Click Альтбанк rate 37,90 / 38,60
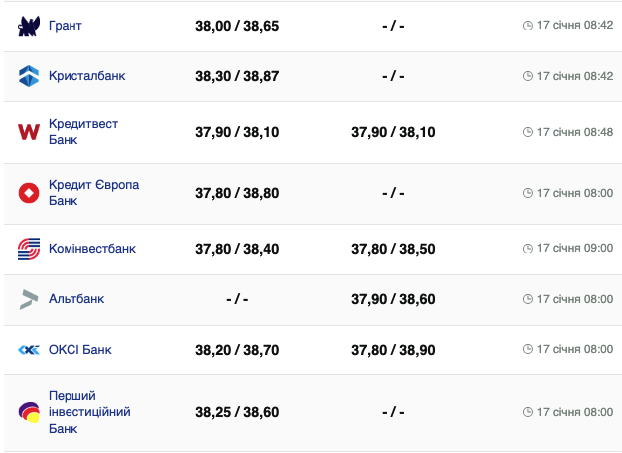Image resolution: width=622 pixels, height=453 pixels. coord(394,299)
